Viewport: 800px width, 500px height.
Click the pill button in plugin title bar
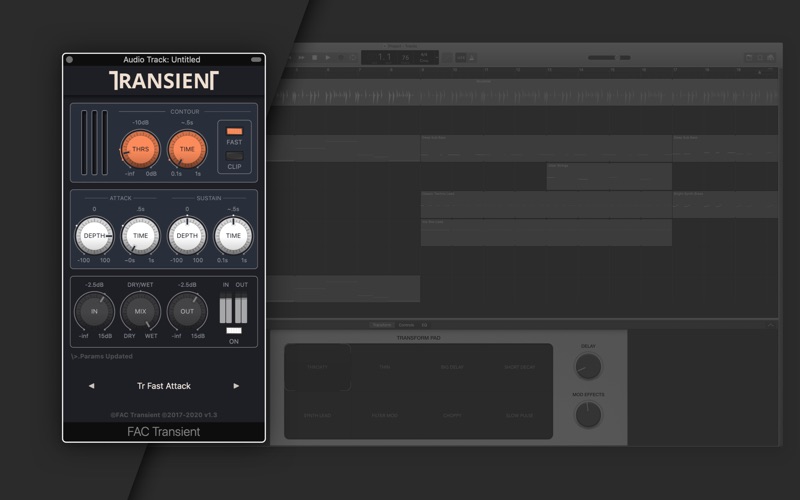click(x=256, y=60)
